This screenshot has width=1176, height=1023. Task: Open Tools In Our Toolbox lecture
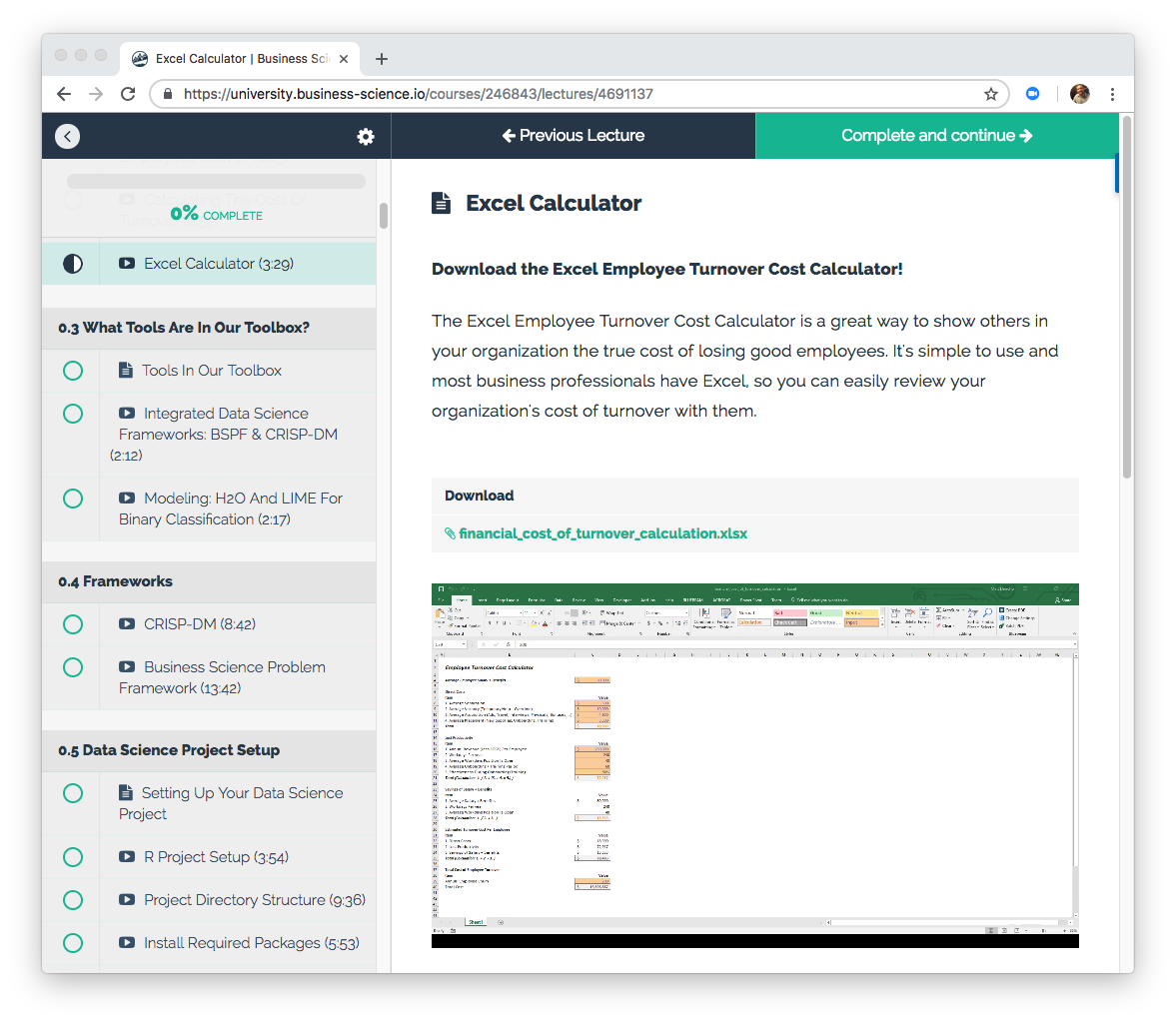pos(212,371)
